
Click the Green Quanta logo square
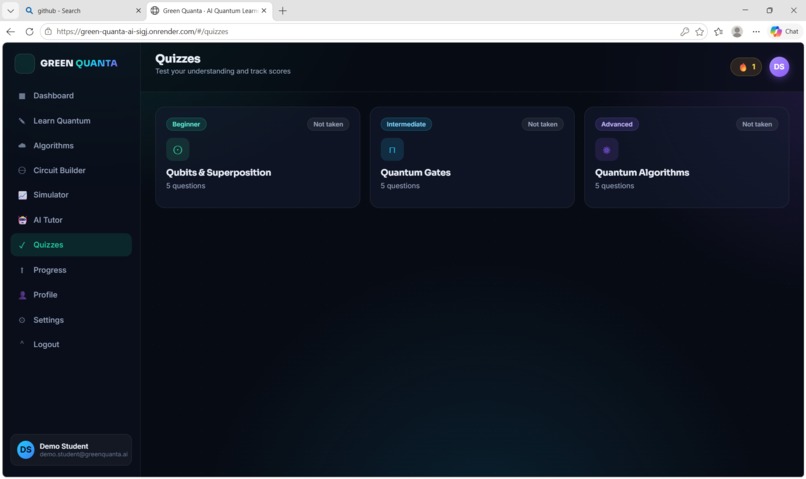click(24, 63)
